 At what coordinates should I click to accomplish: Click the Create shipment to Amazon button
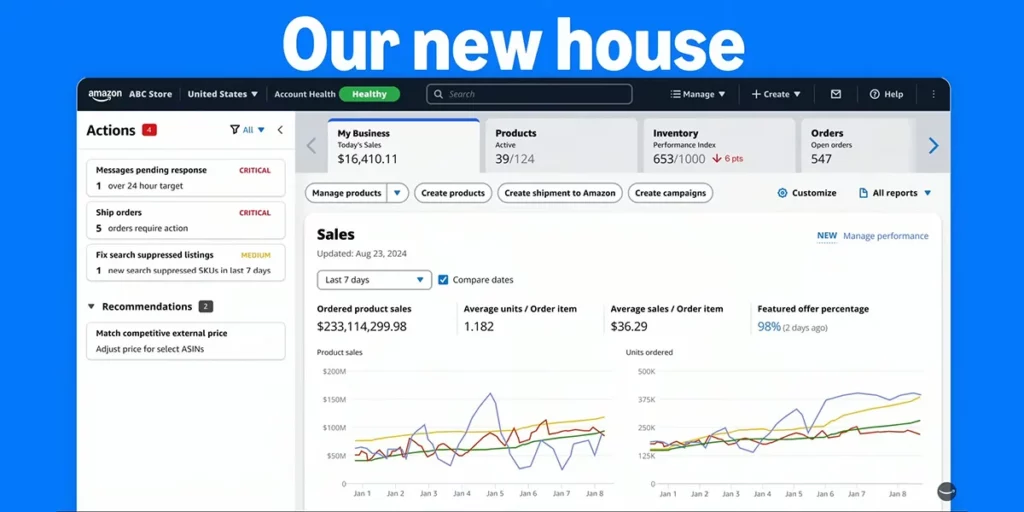click(x=559, y=193)
